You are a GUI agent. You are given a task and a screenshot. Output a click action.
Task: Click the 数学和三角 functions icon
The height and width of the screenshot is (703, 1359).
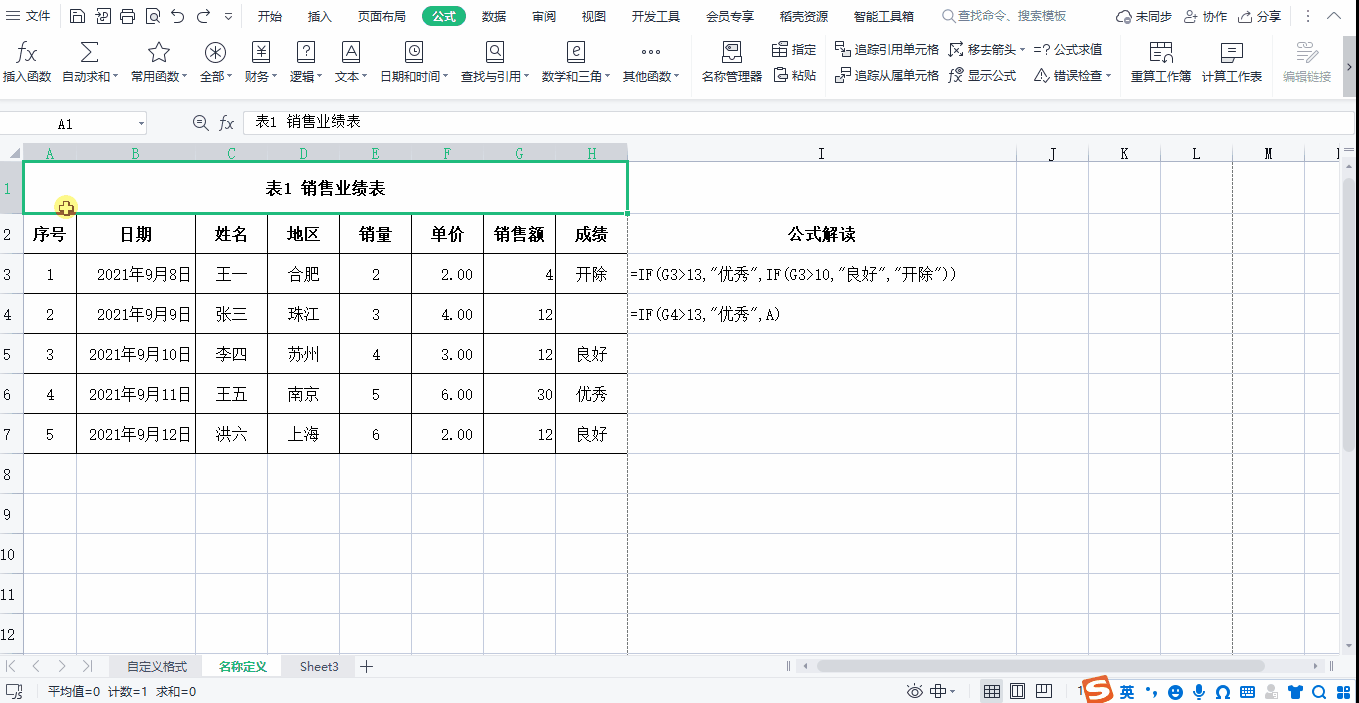(x=575, y=53)
